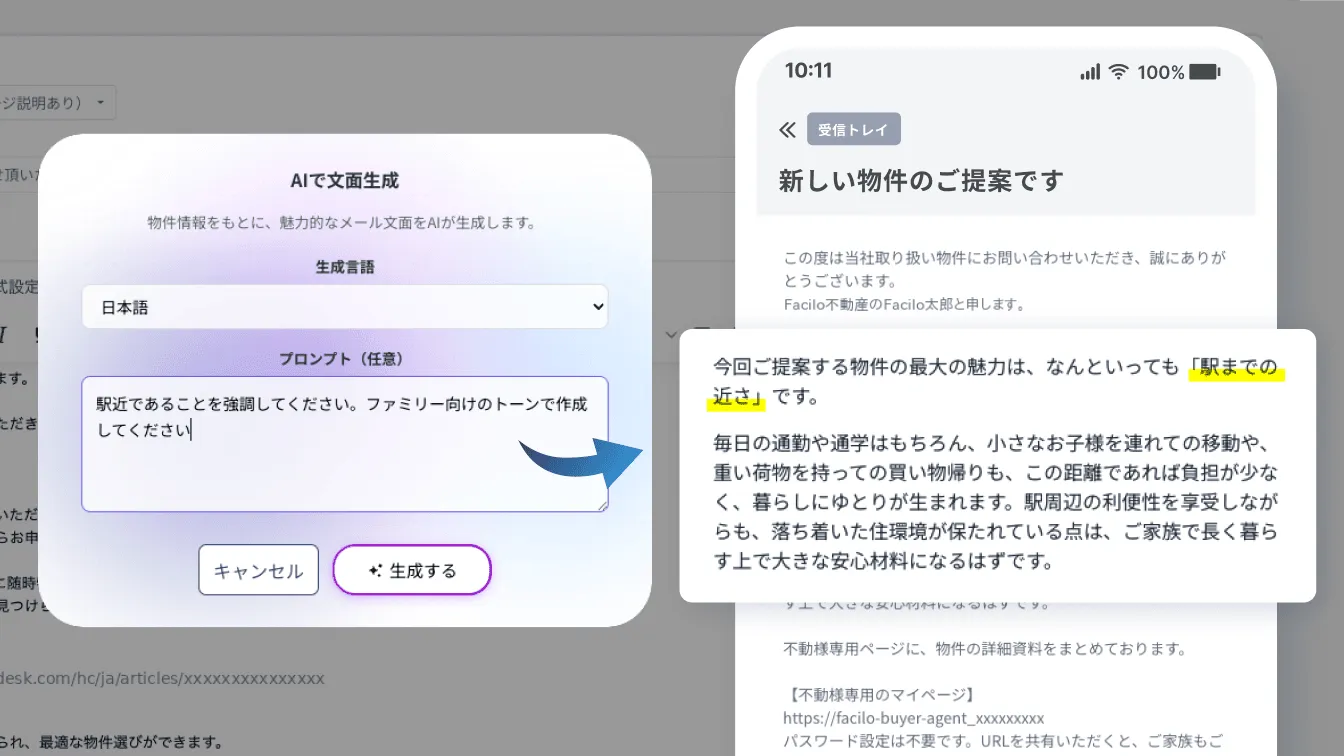Click the sparkle icon on 生成する
This screenshot has height=756, width=1344.
click(x=375, y=571)
